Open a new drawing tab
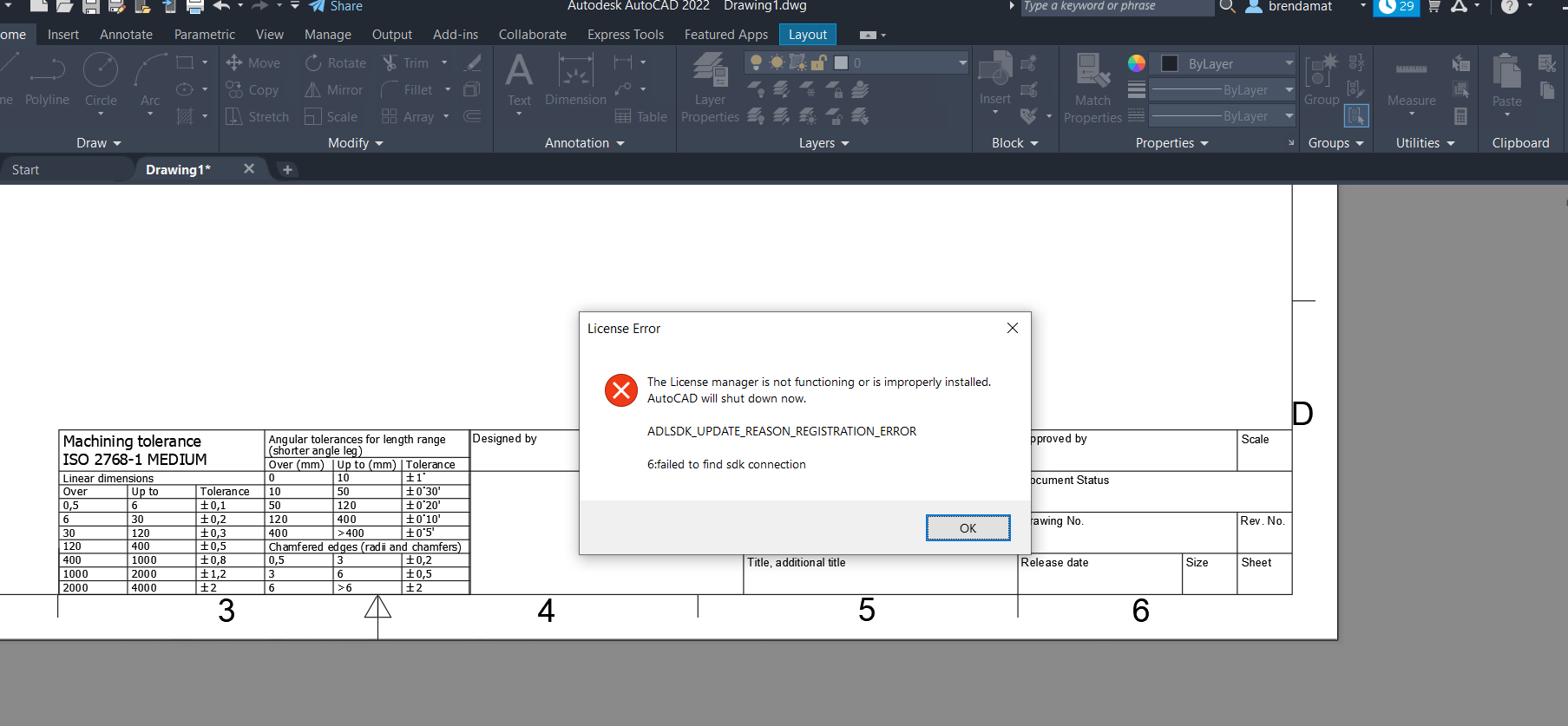 (x=287, y=170)
